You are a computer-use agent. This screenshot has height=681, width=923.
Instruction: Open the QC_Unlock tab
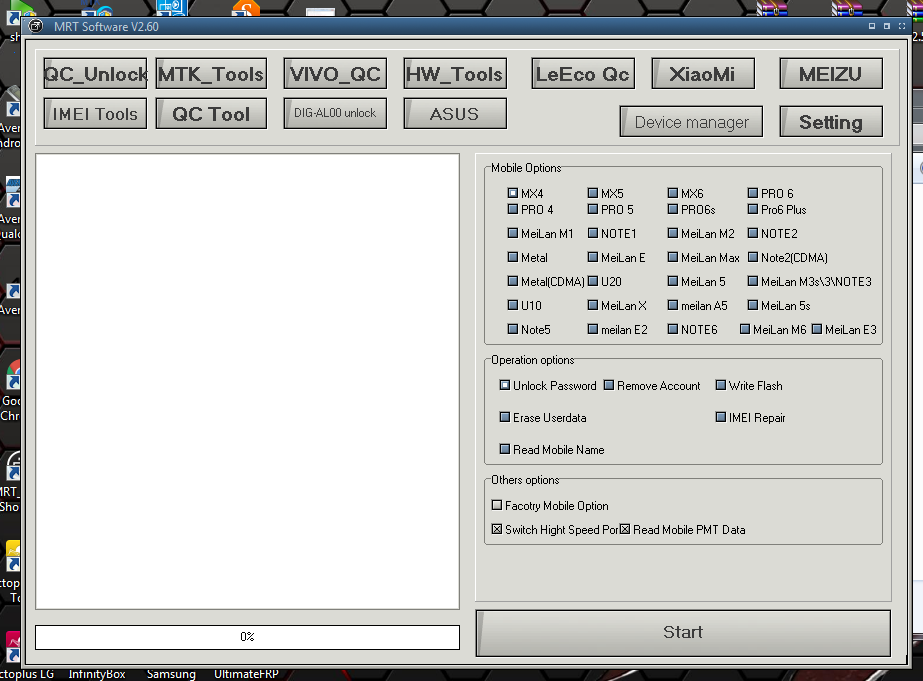tap(95, 74)
